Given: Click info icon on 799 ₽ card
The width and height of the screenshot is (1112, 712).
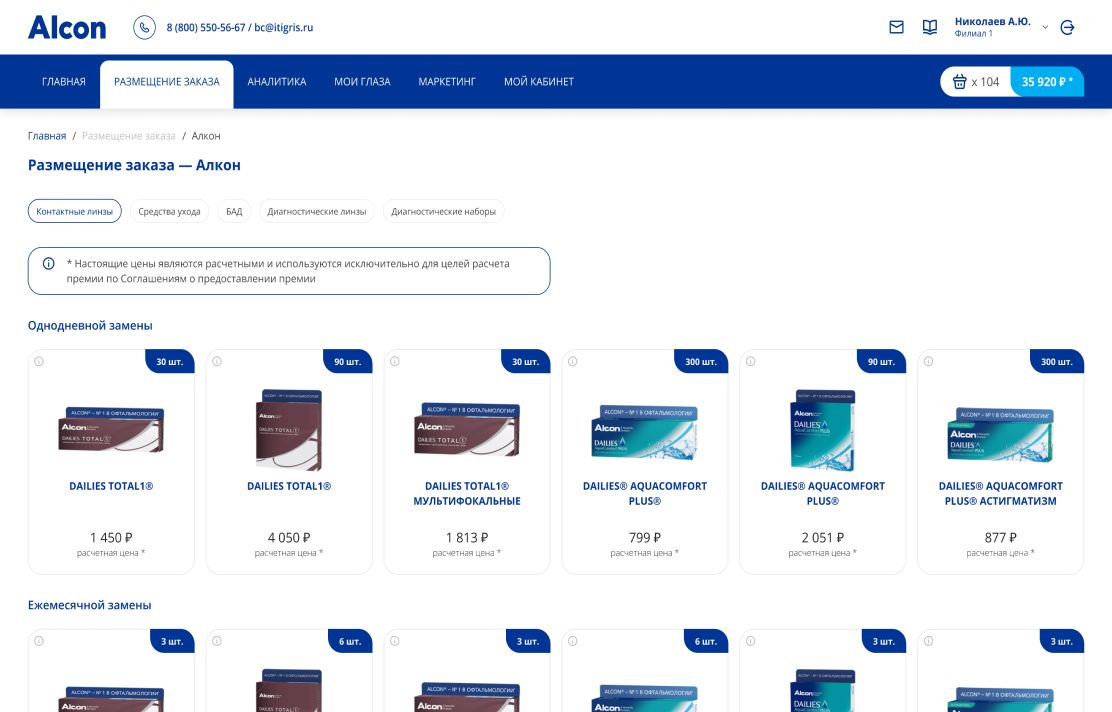Looking at the screenshot, I should (x=572, y=361).
